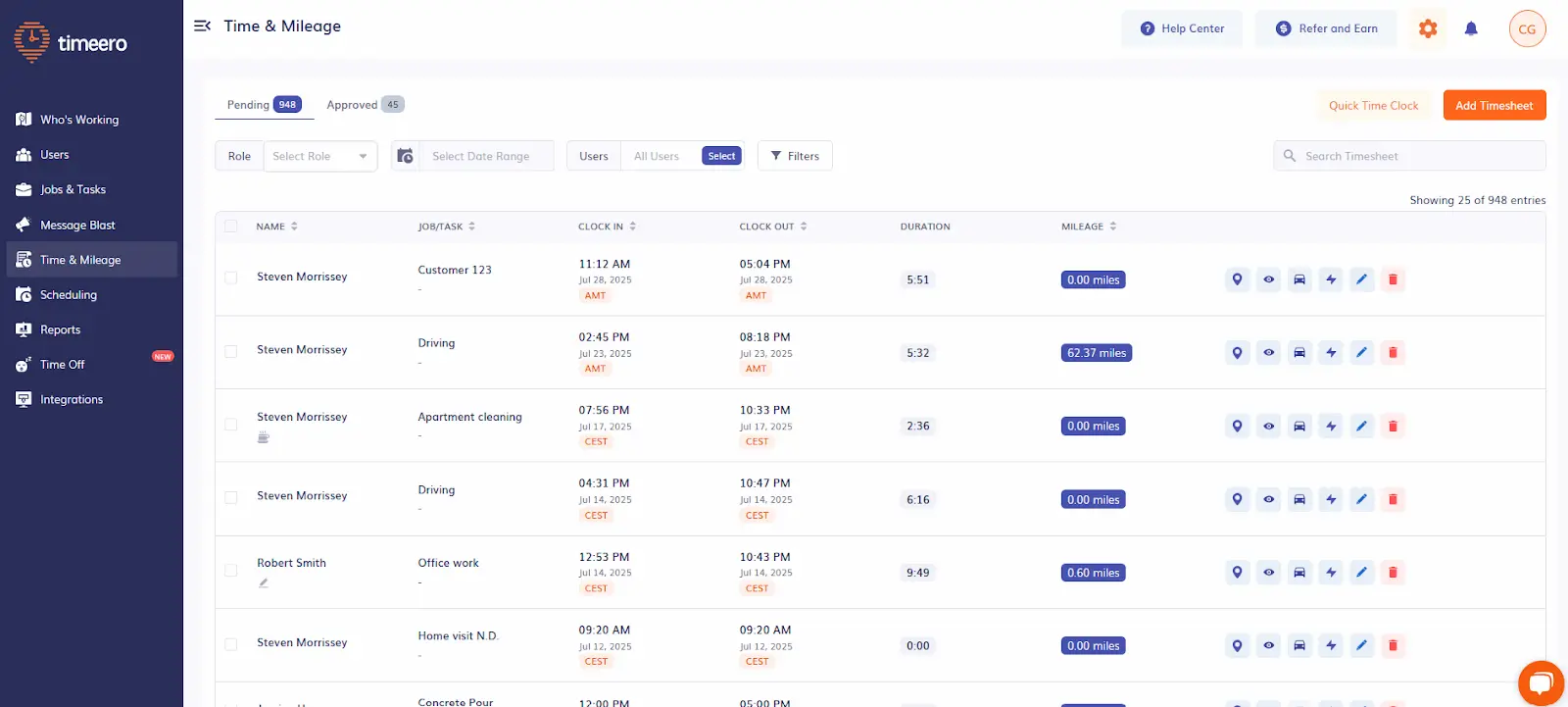Delete the Apartment cleaning entry

point(1393,426)
